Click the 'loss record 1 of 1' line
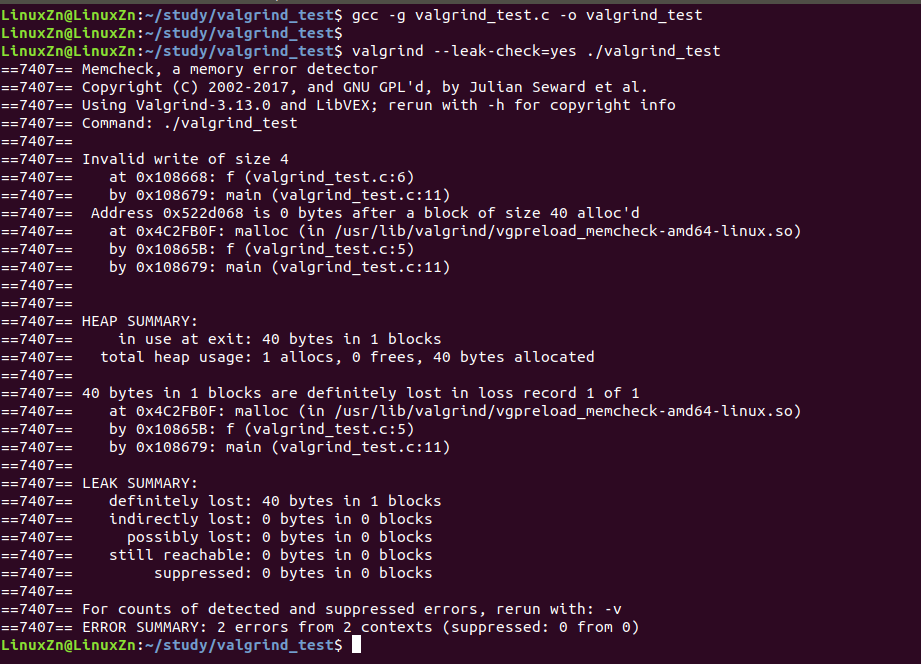The width and height of the screenshot is (921, 664). click(360, 393)
